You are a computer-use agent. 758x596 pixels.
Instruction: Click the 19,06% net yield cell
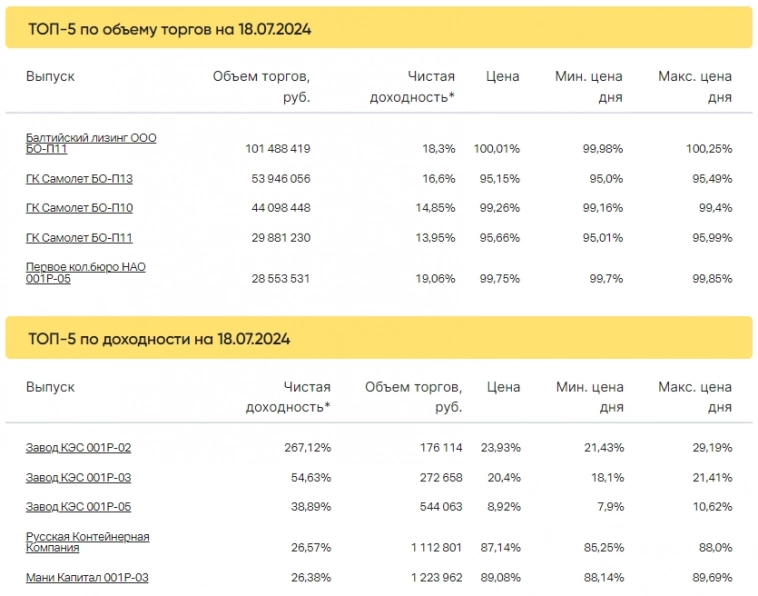435,279
